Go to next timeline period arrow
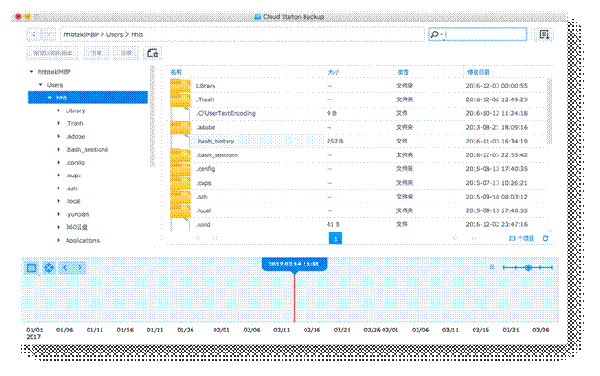Image resolution: width=600 pixels, height=376 pixels. [x=80, y=268]
